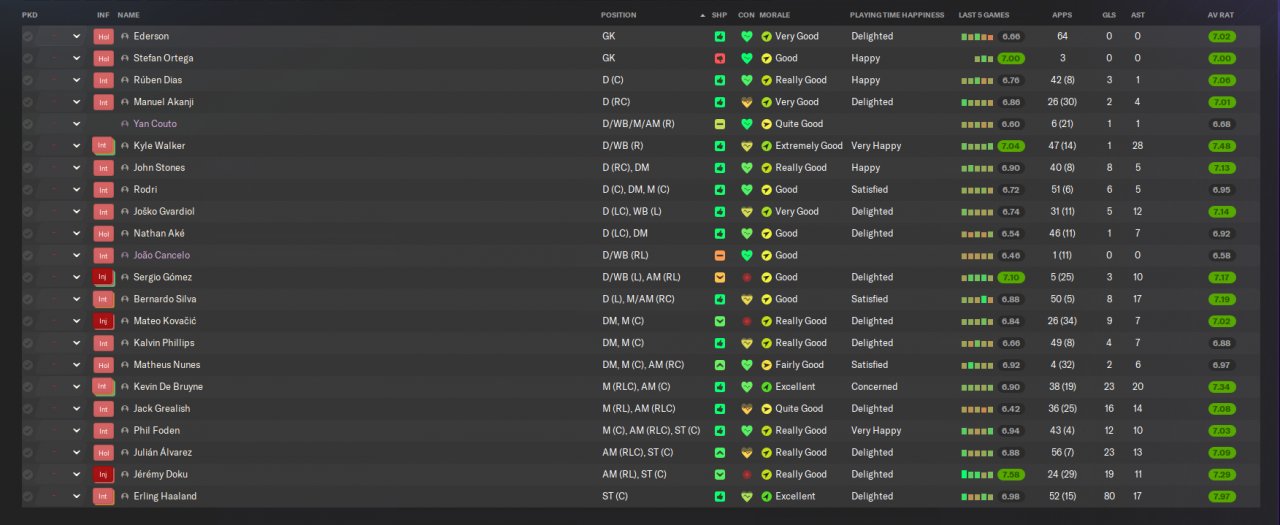1280x525 pixels.
Task: Open the selection dropdown for Phil Foden
Action: point(76,431)
